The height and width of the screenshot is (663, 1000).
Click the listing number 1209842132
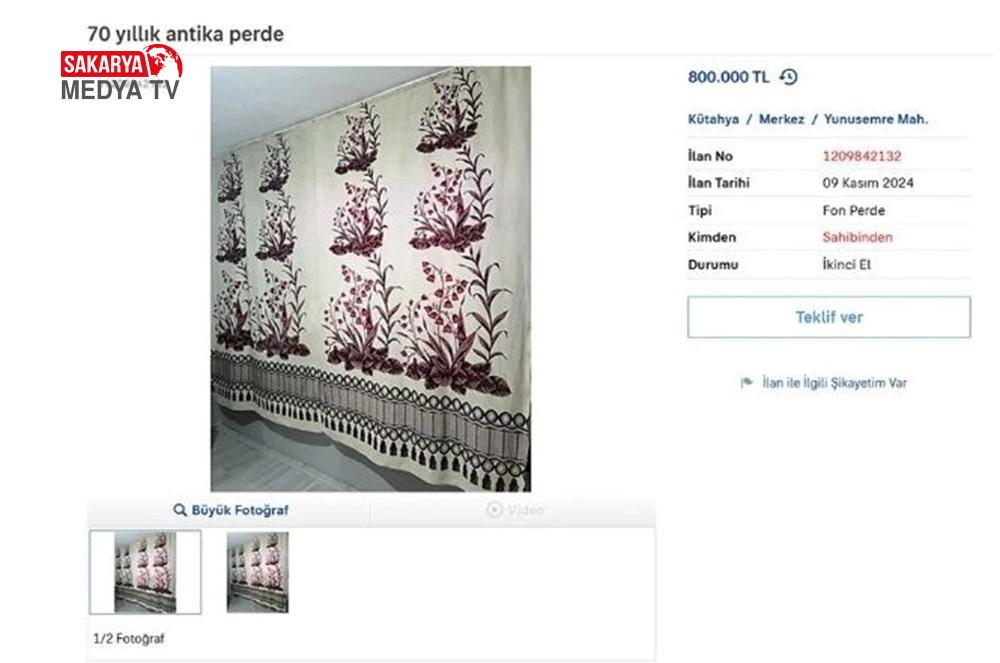pos(862,156)
